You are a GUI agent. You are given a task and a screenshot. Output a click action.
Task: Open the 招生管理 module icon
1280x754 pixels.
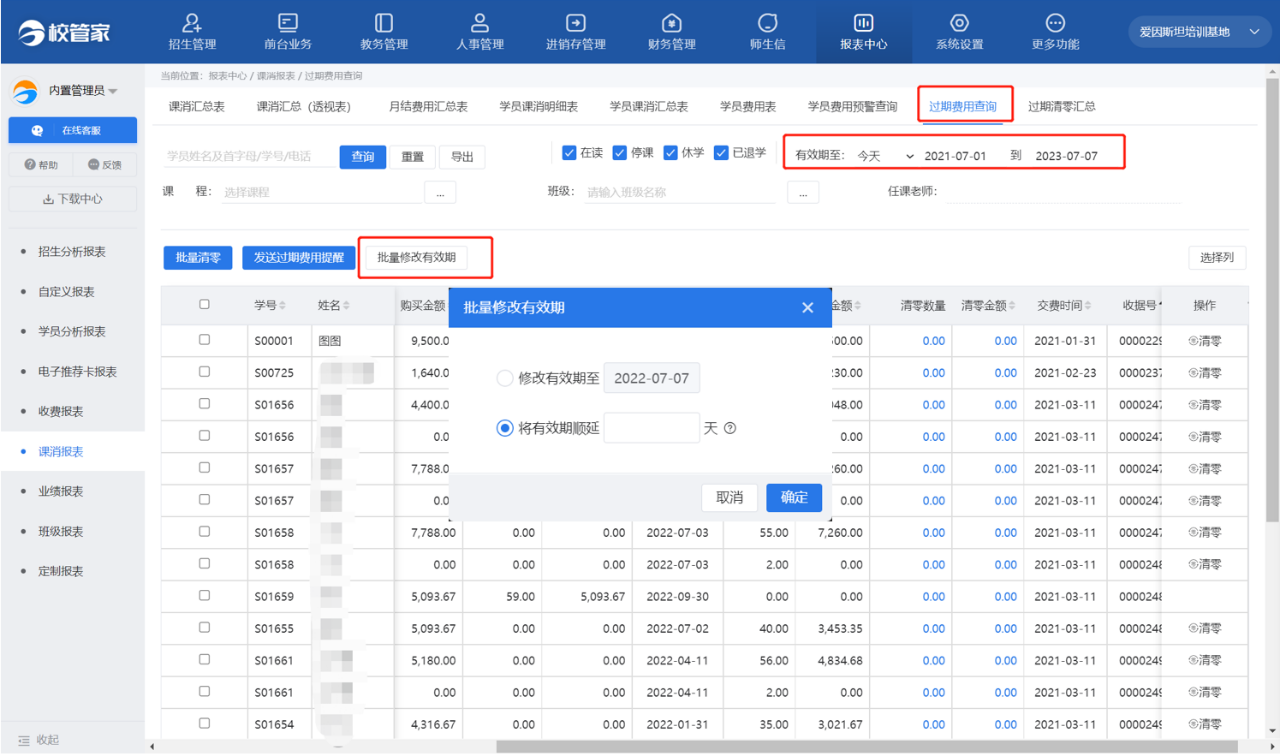coord(192,23)
